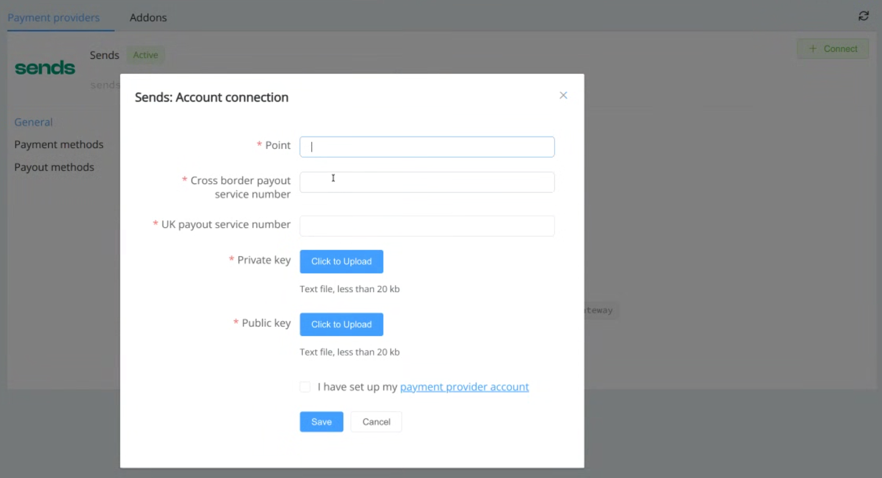Click the refresh icon in top-right corner
Image resolution: width=882 pixels, height=478 pixels.
tap(863, 16)
